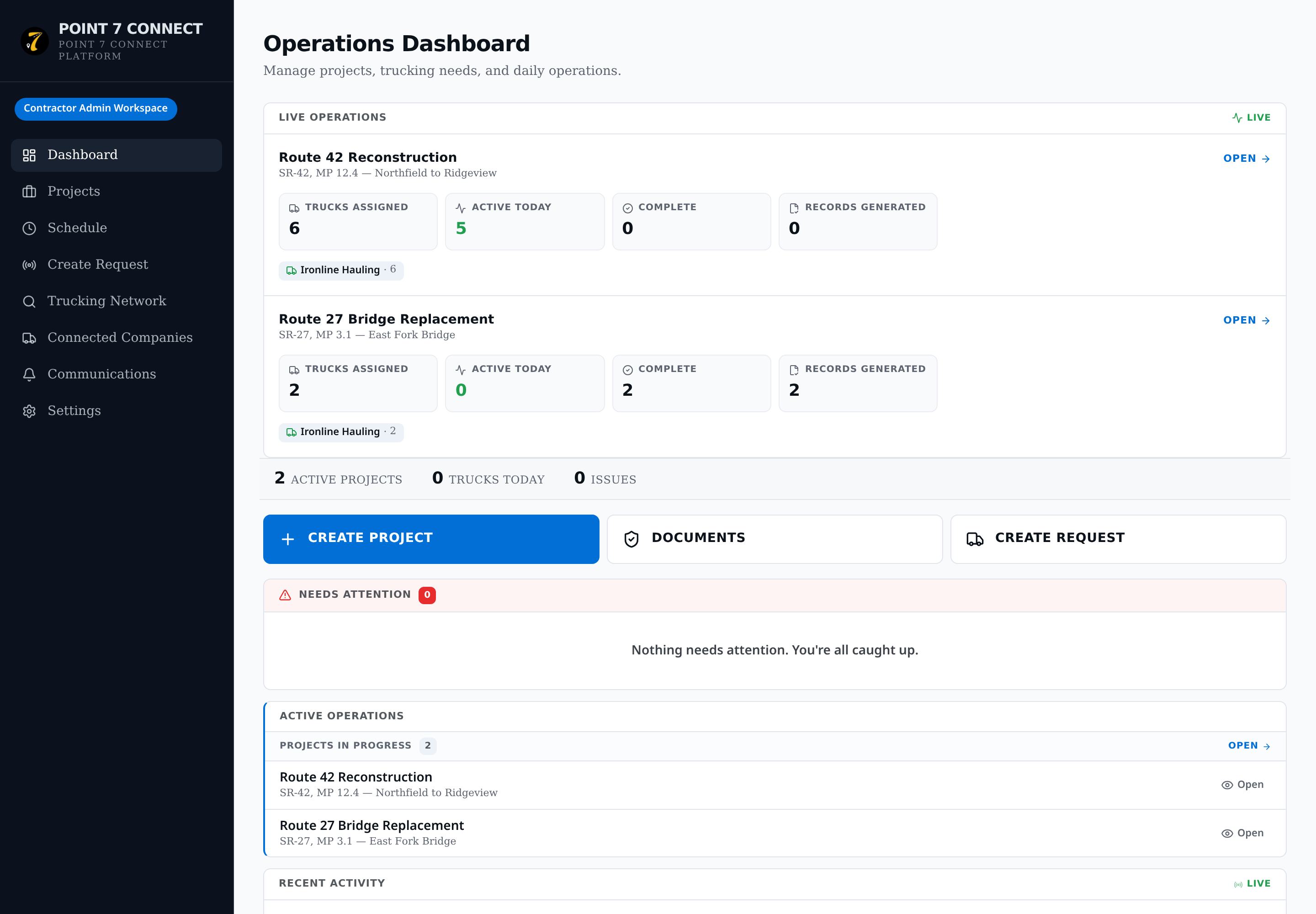
Task: Open Communications from the sidebar
Action: (x=116, y=375)
